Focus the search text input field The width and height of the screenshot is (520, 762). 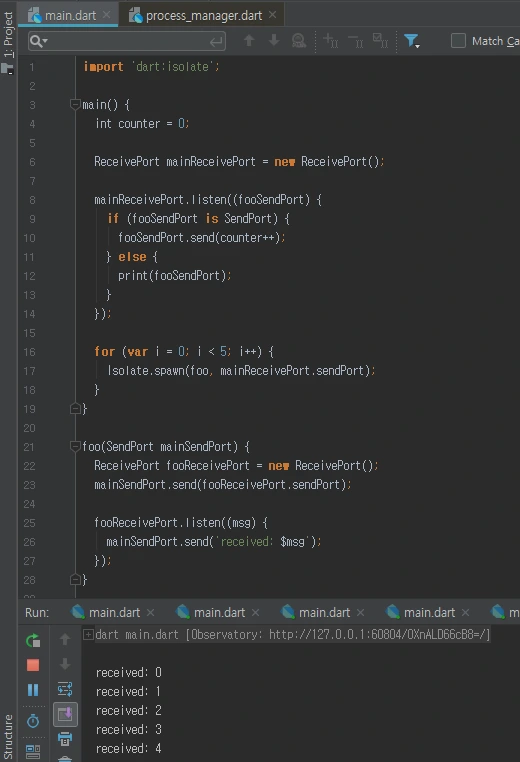[127, 41]
